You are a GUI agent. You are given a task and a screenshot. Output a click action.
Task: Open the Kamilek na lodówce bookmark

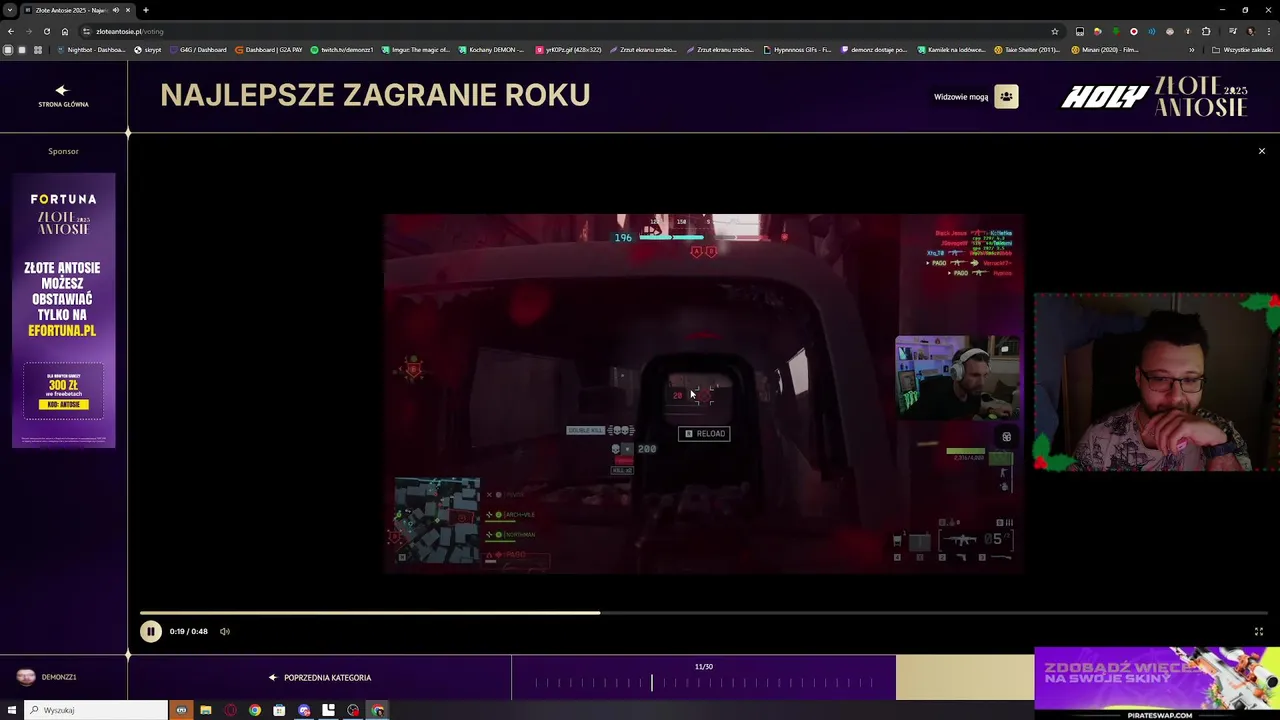click(952, 49)
